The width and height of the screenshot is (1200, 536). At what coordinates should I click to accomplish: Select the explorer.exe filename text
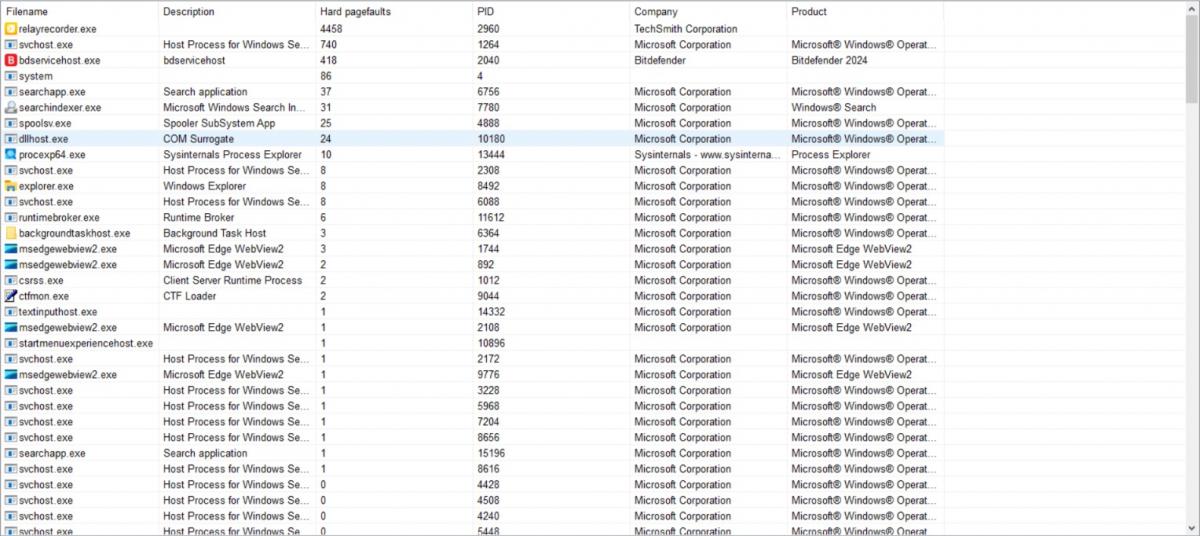(x=46, y=186)
